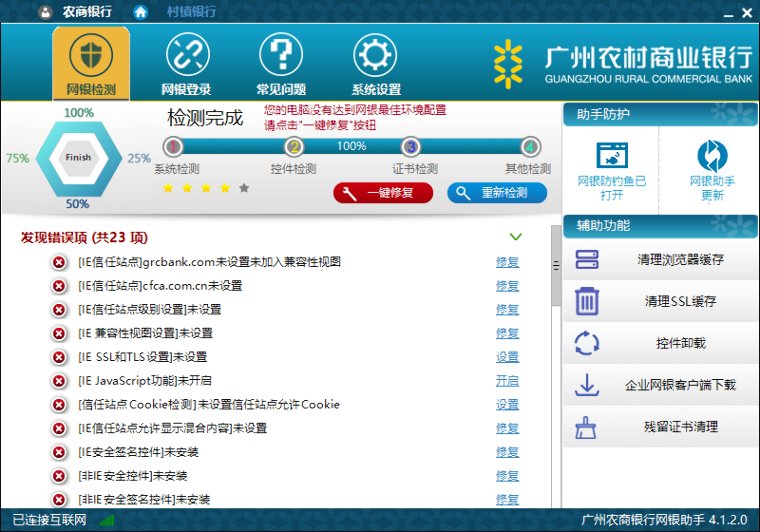
Task: Click the Guangzhou Rural Commercial Bank logo
Action: (623, 64)
